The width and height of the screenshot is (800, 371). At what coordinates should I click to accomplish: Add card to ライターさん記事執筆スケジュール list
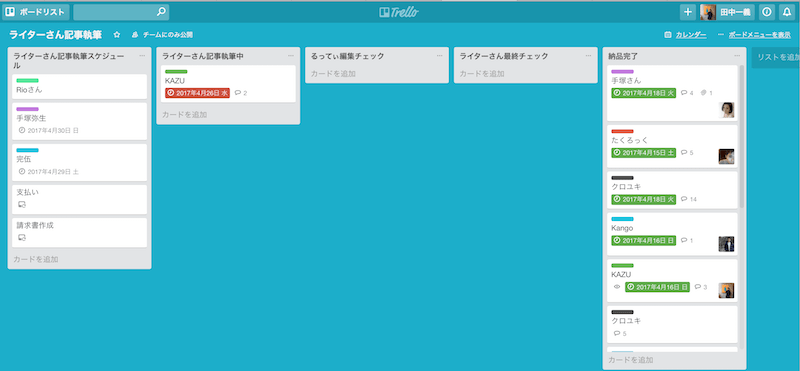36,259
